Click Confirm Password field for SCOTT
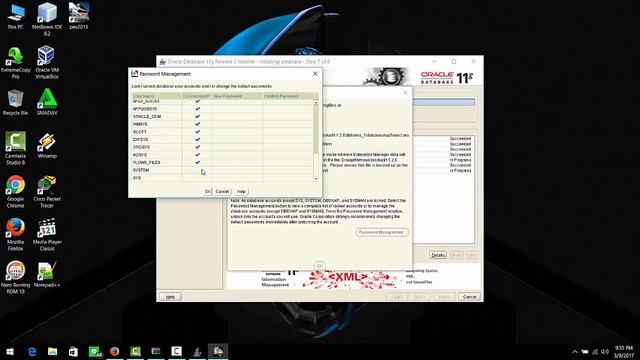This screenshot has width=640, height=360. (288, 132)
